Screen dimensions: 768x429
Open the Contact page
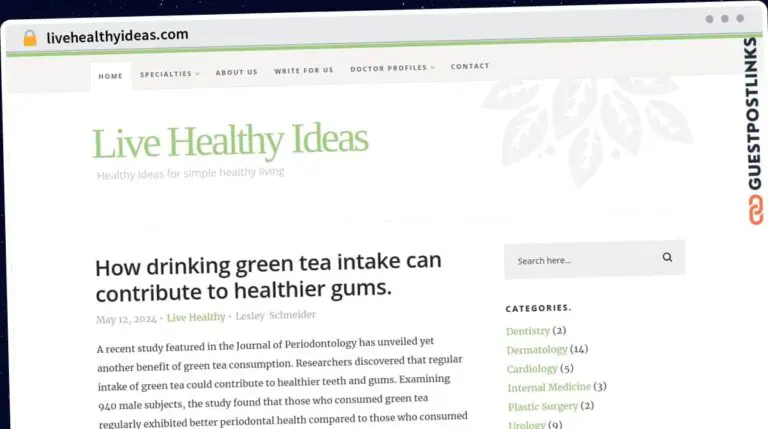(x=470, y=67)
